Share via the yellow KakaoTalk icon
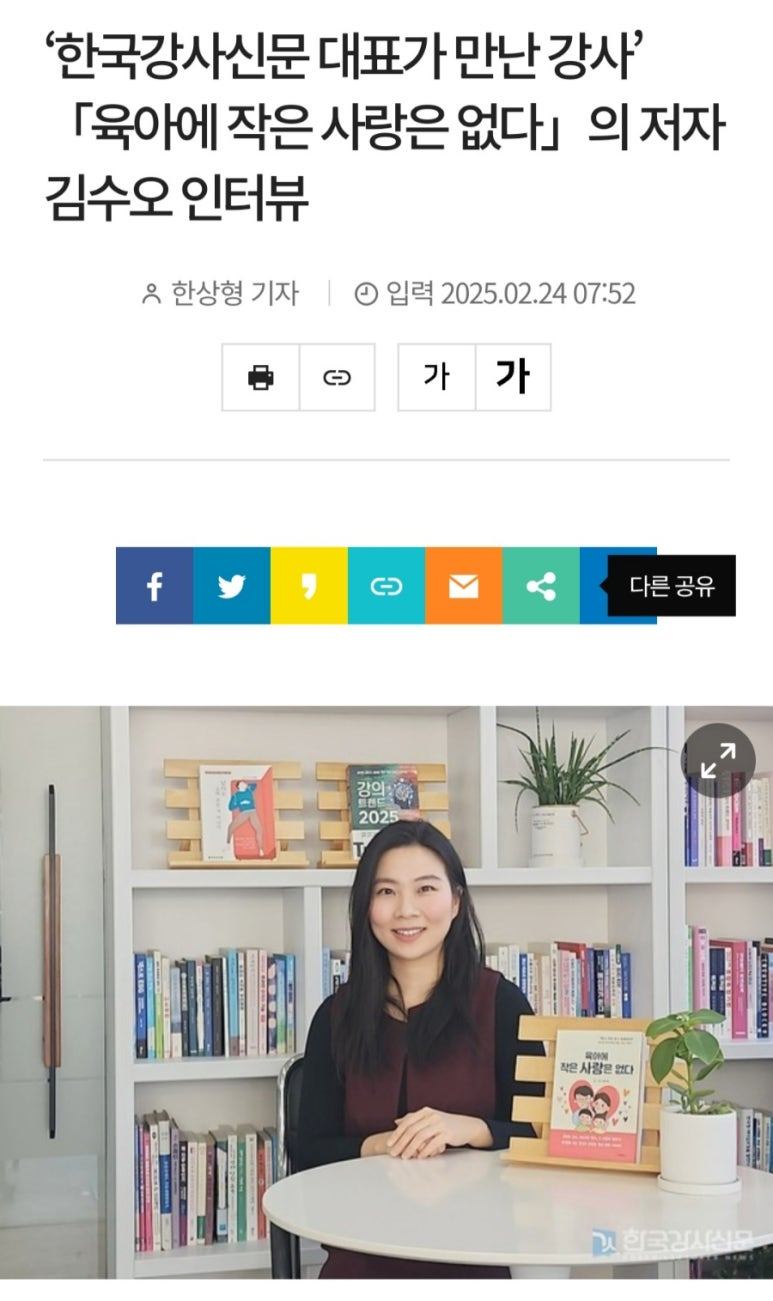Viewport: 773px width, 1301px height. (309, 586)
